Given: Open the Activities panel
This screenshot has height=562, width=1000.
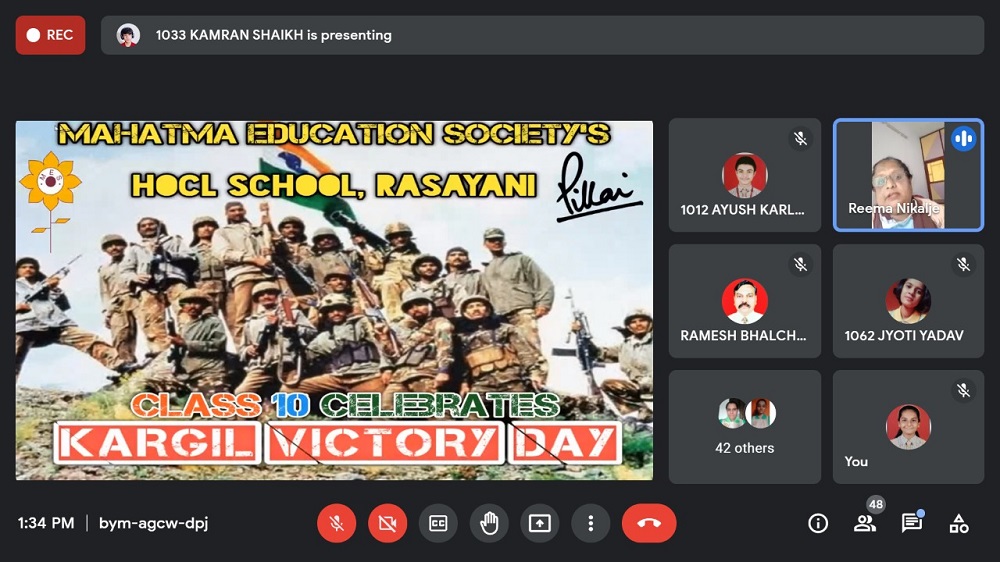Looking at the screenshot, I should [959, 523].
